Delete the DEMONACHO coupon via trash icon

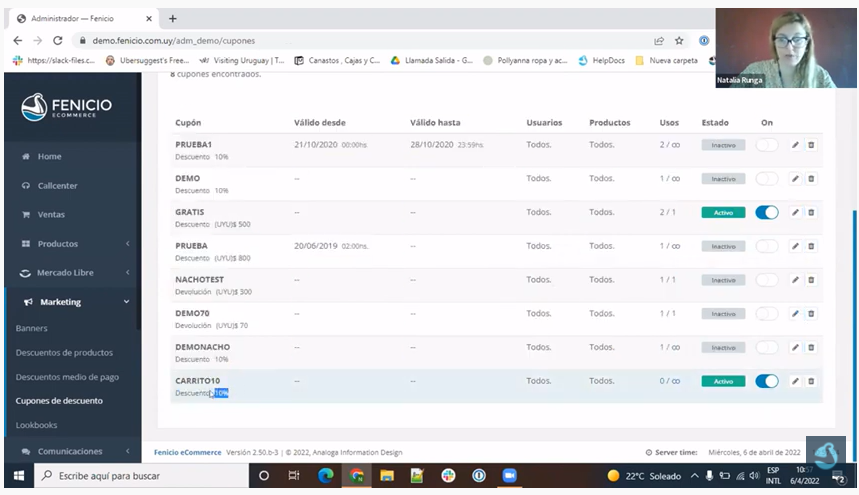[x=811, y=347]
